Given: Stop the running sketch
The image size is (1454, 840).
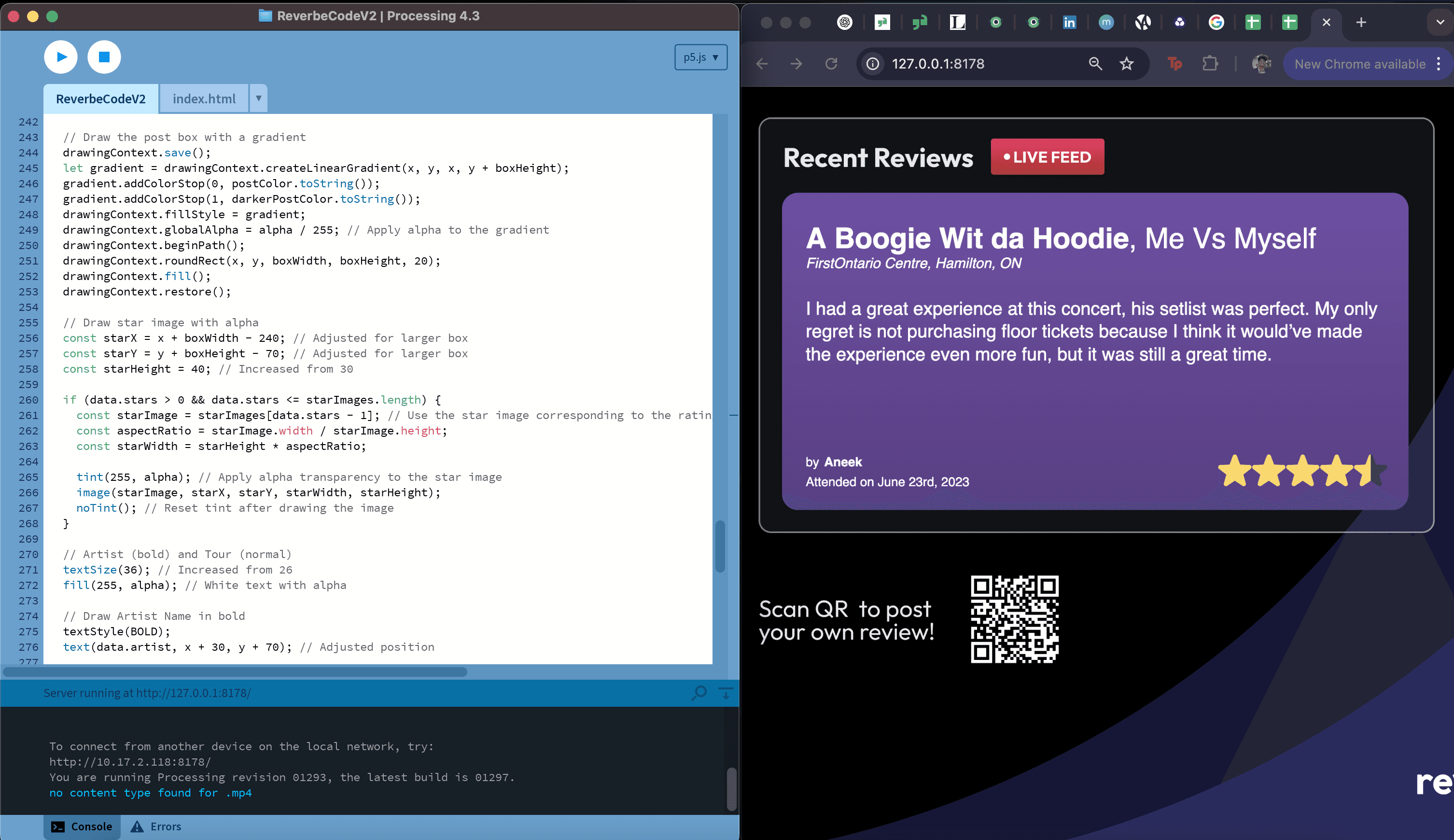Looking at the screenshot, I should click(x=104, y=56).
